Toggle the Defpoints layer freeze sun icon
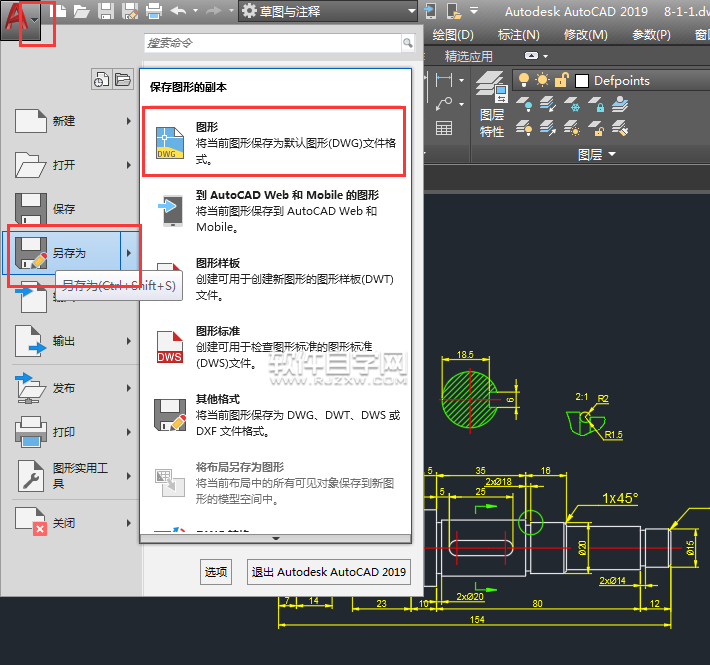The height and width of the screenshot is (665, 710). pyautogui.click(x=542, y=80)
